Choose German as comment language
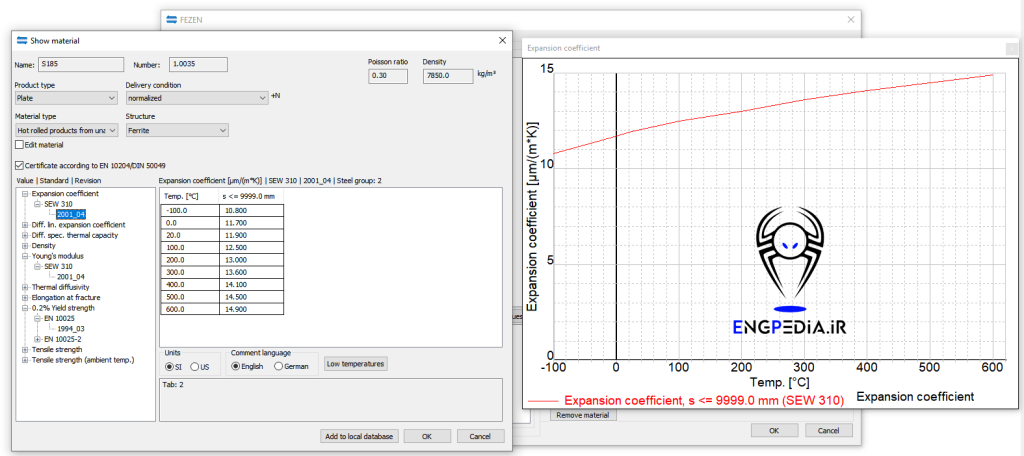 click(280, 366)
